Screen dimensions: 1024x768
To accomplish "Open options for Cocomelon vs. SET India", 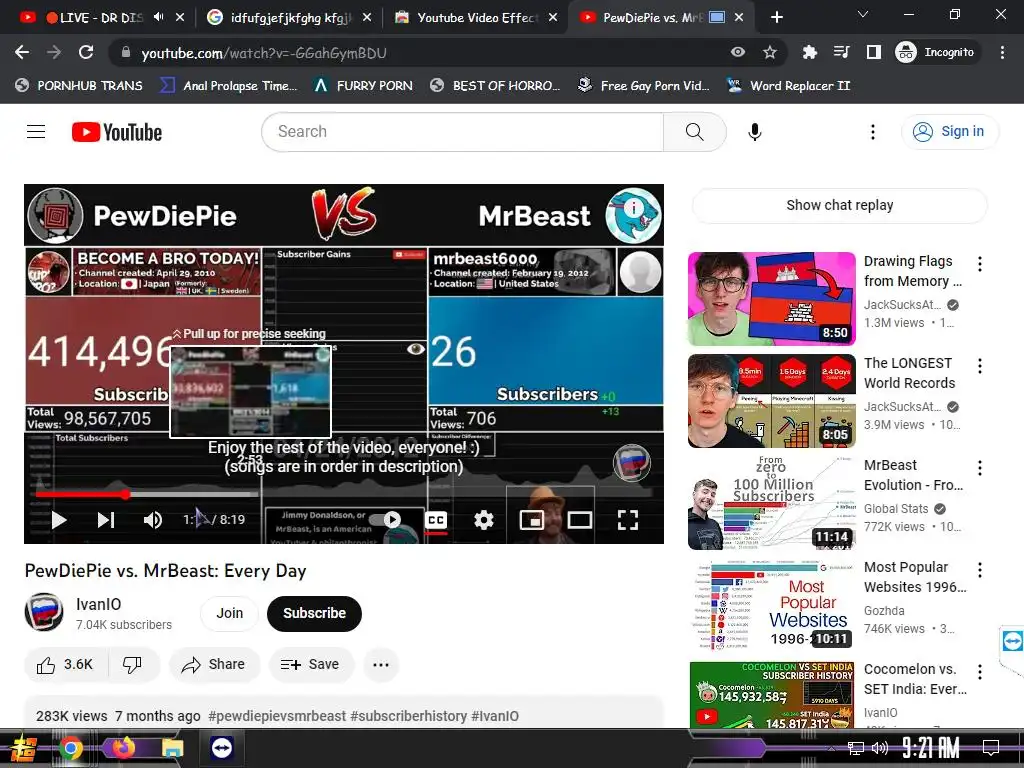I will 980,672.
